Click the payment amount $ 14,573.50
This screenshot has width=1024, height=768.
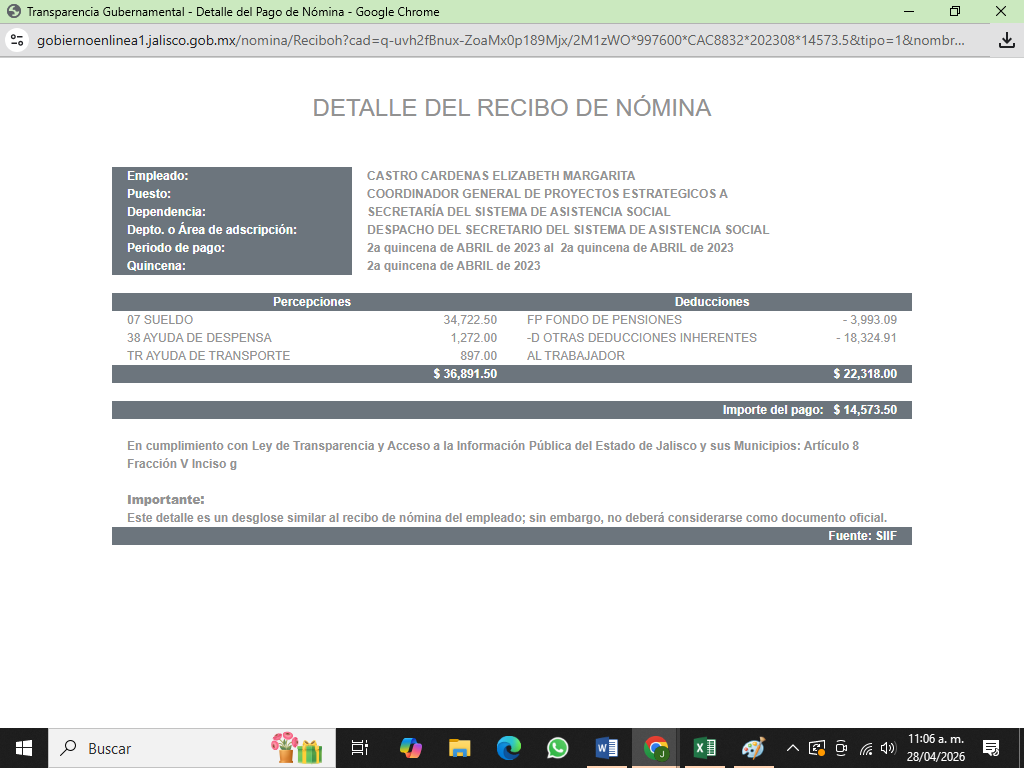coord(865,410)
